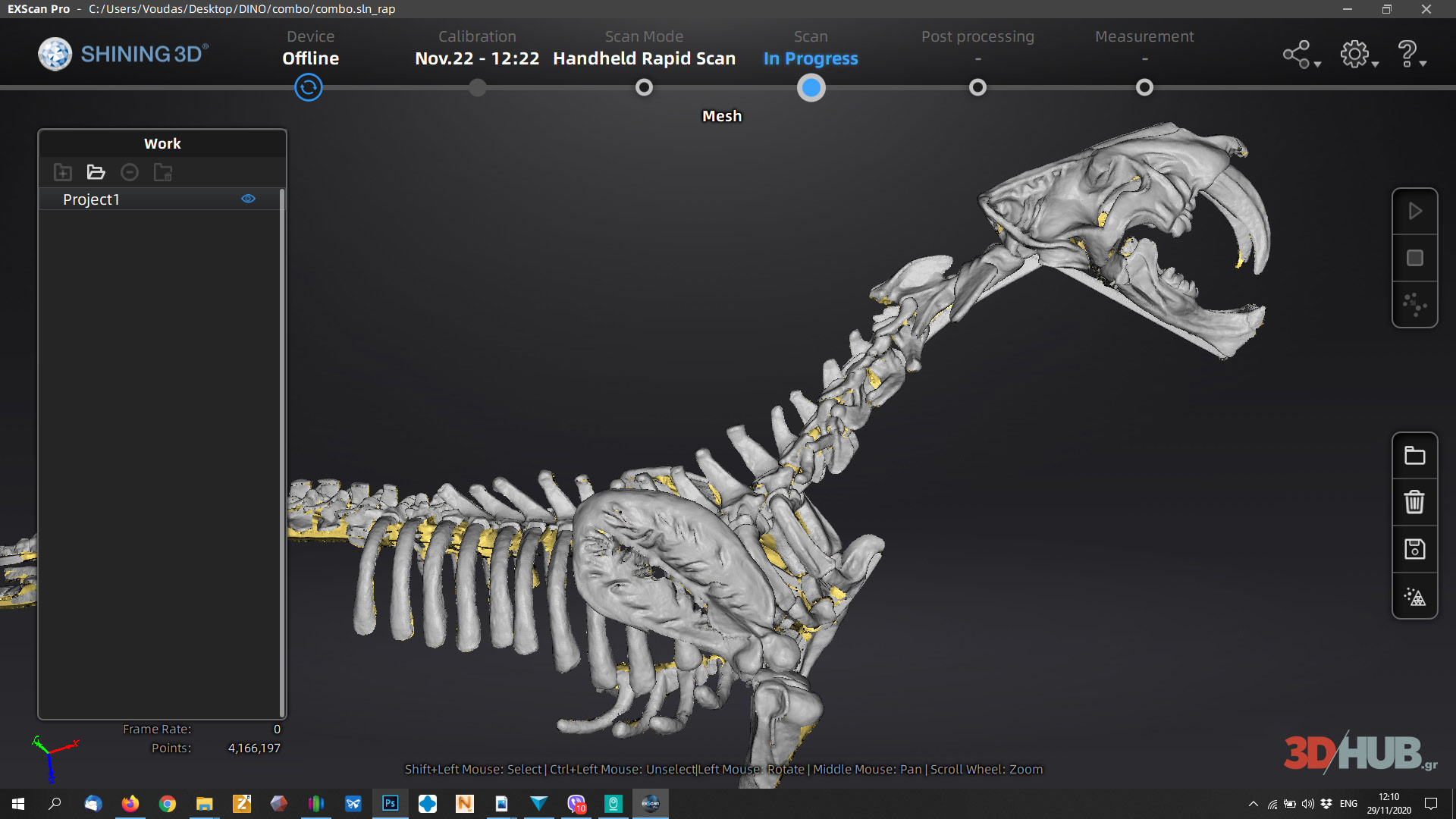Screen dimensions: 1456x819
Task: Start a new scan with the play icon
Action: pos(1414,212)
